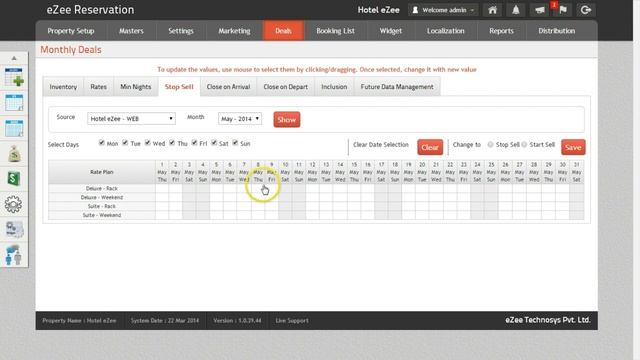Uncheck the Thu day checkbox
Screen dimensions: 640x360
172,142
